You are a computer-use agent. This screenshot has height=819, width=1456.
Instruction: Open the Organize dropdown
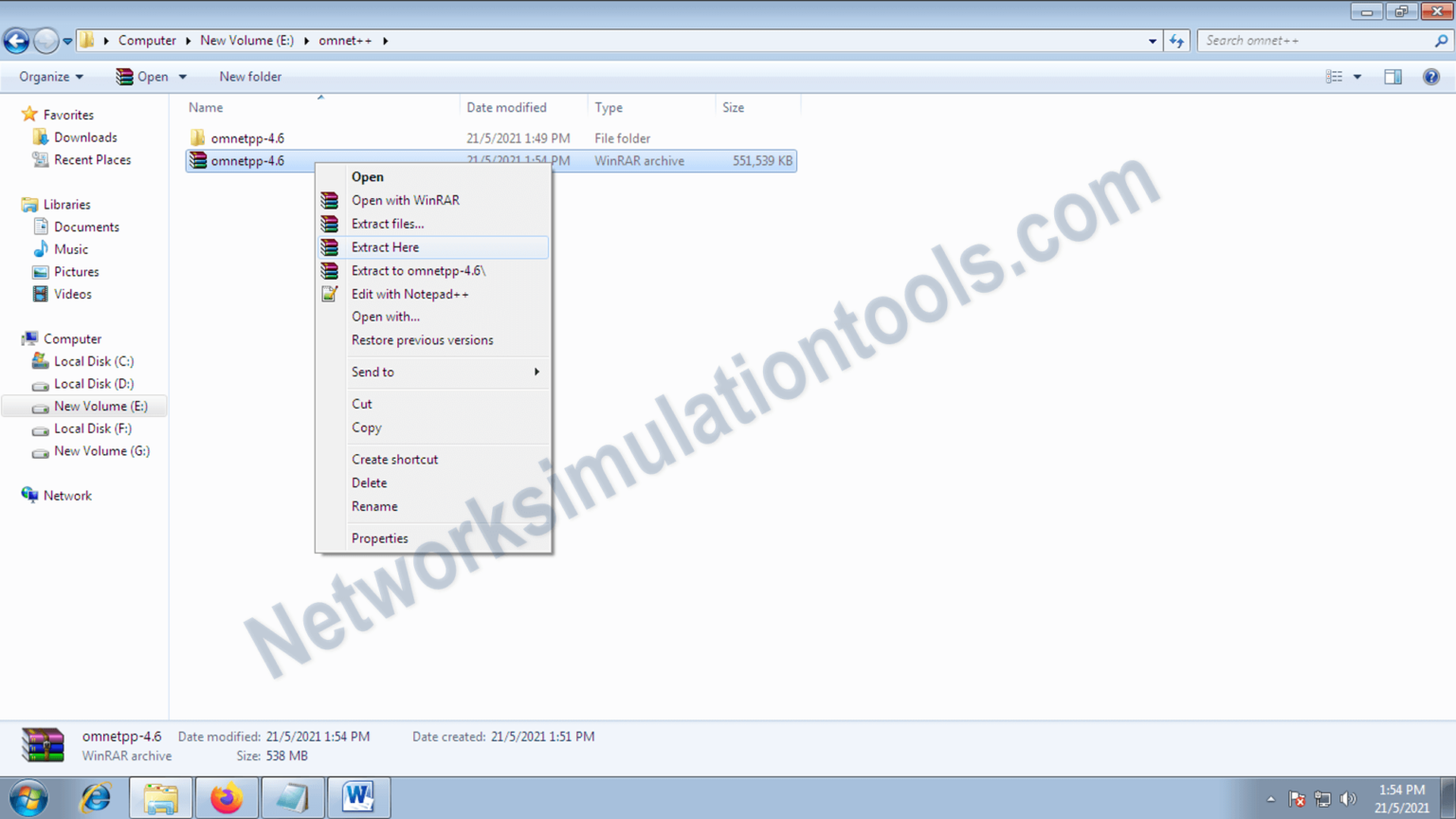pyautogui.click(x=49, y=76)
